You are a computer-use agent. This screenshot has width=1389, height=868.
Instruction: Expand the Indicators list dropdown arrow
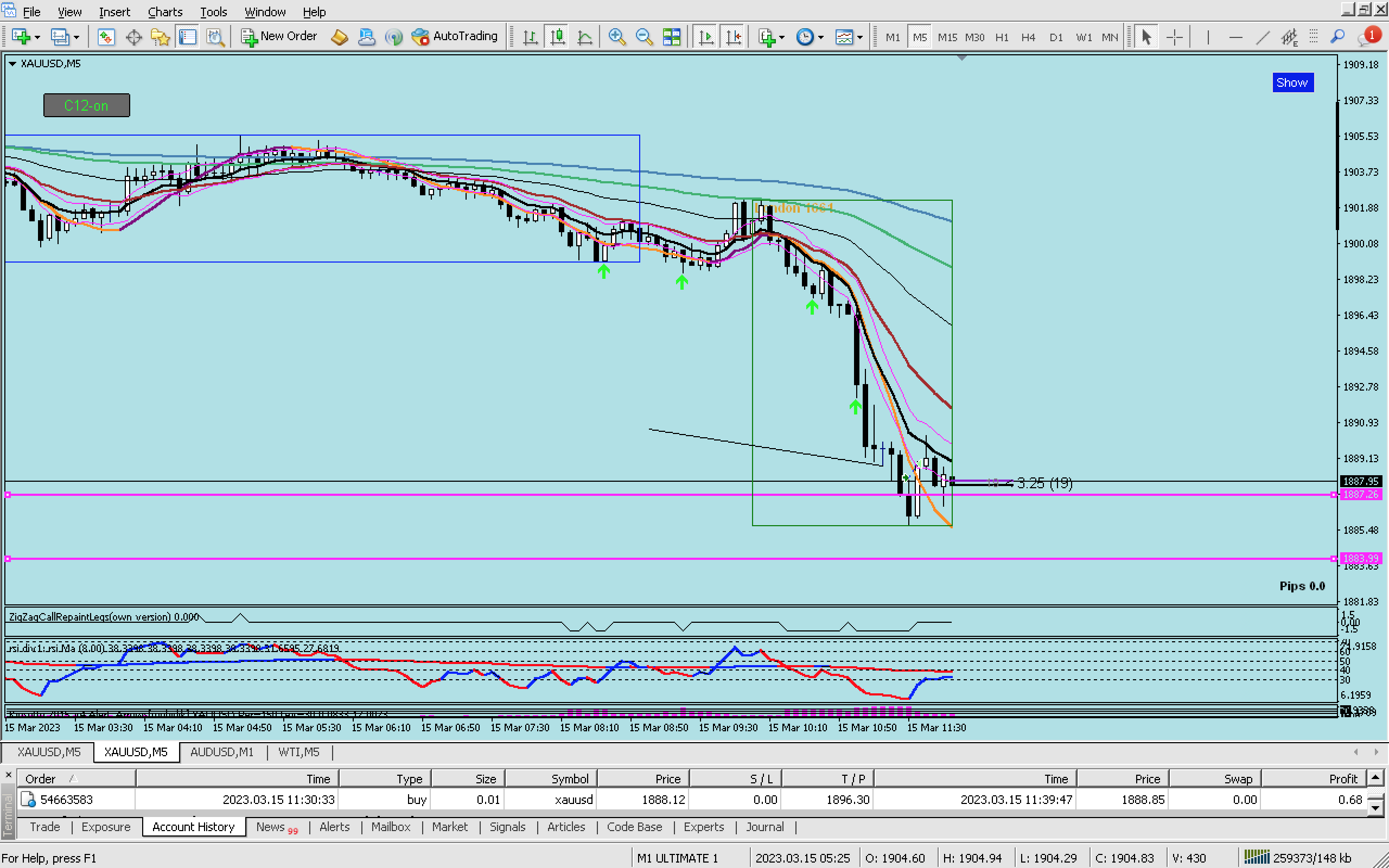tap(782, 38)
